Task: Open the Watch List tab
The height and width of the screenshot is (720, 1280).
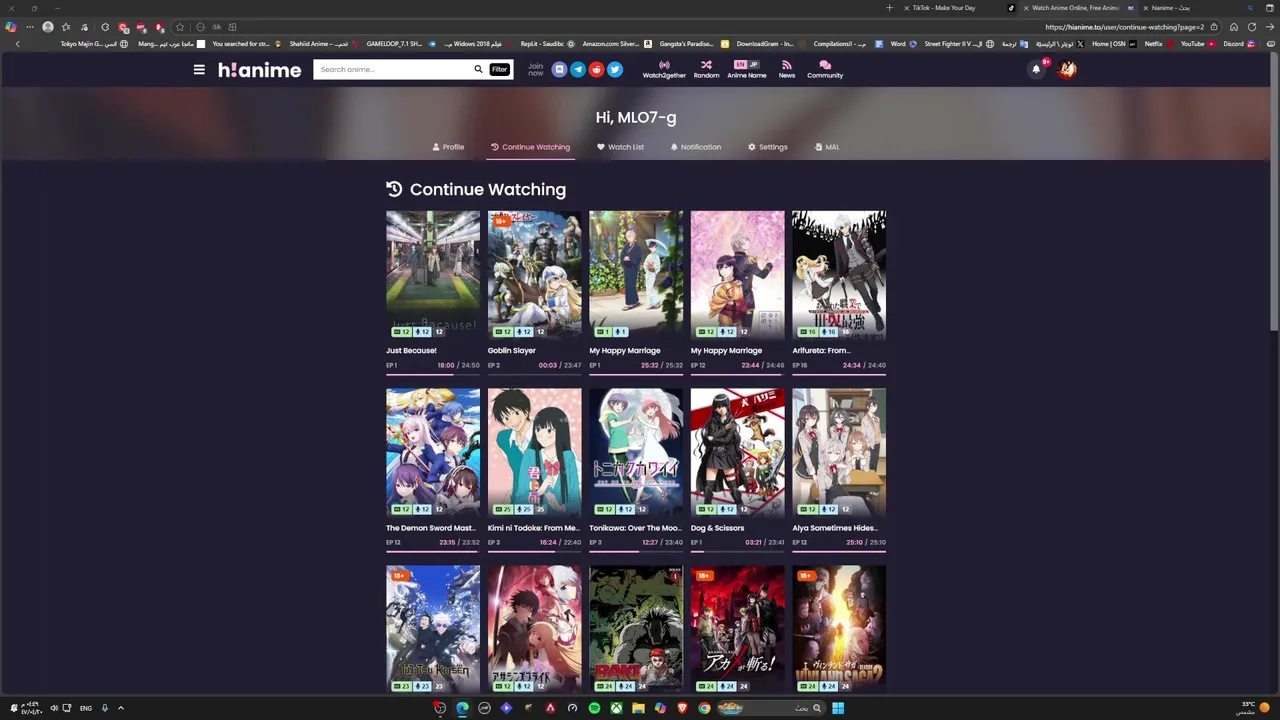Action: 620,147
